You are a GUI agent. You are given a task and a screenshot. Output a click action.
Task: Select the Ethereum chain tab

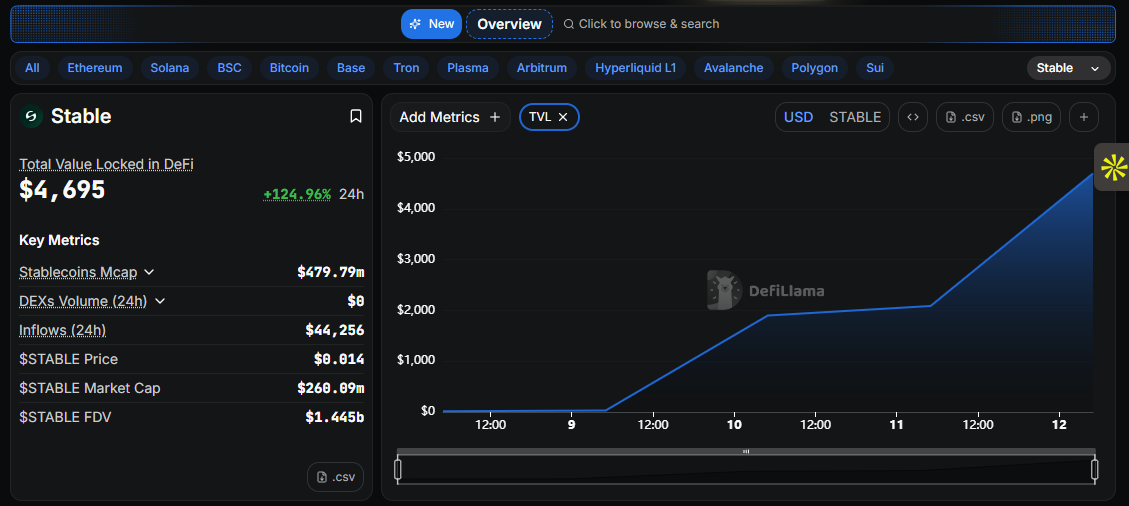94,68
